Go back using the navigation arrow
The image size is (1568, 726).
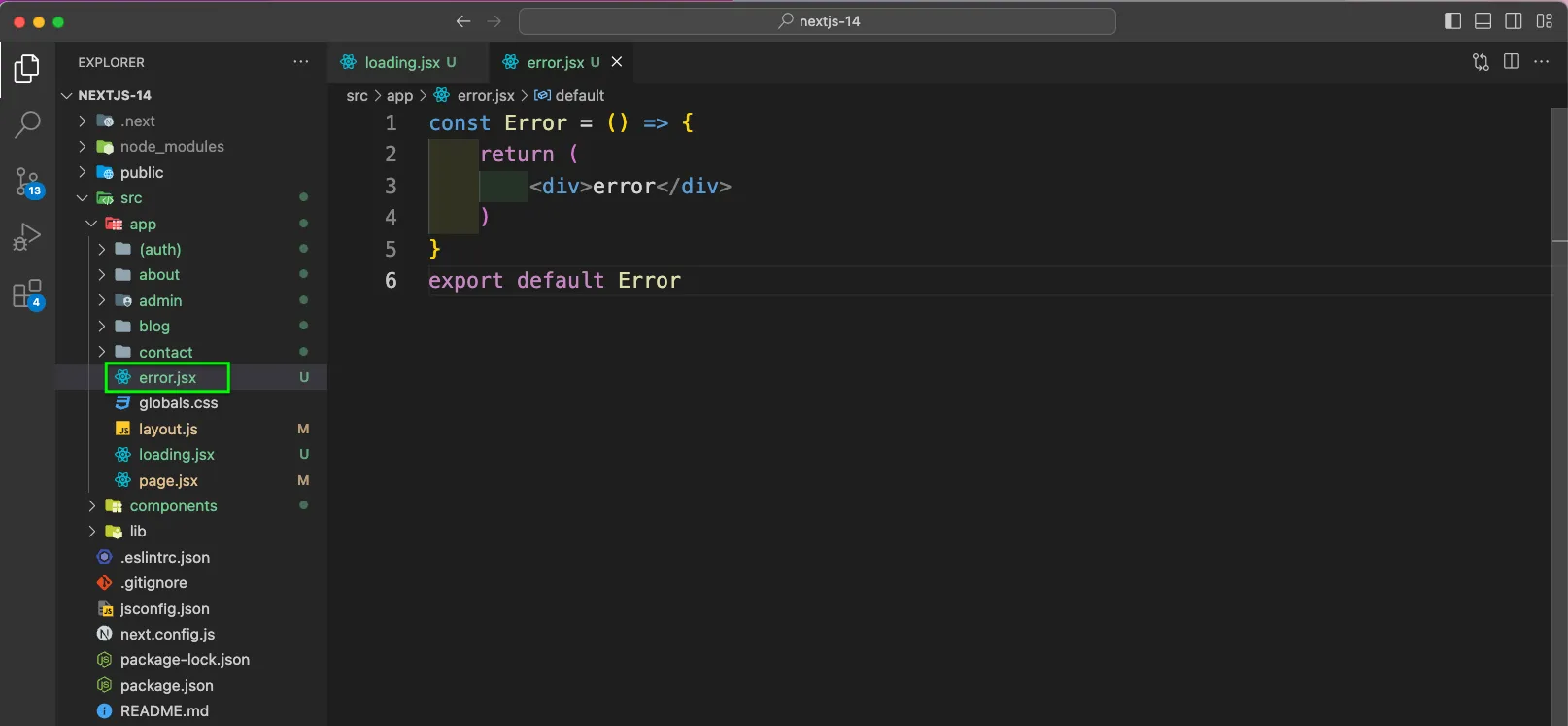click(463, 21)
